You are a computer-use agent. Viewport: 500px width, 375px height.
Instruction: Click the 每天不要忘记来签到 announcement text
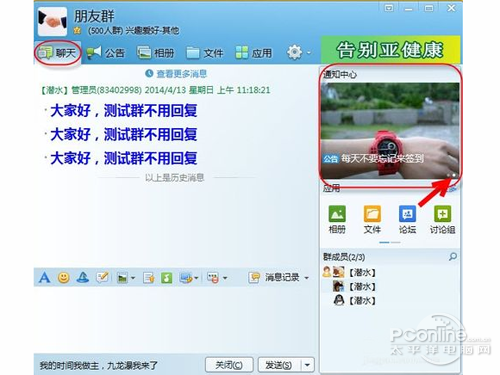382,159
